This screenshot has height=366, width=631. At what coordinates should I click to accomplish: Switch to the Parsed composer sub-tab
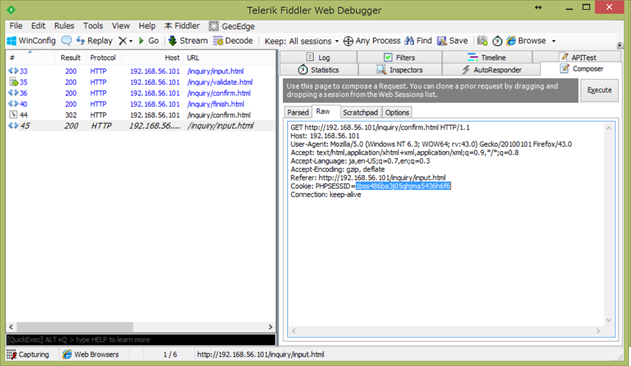pyautogui.click(x=298, y=112)
